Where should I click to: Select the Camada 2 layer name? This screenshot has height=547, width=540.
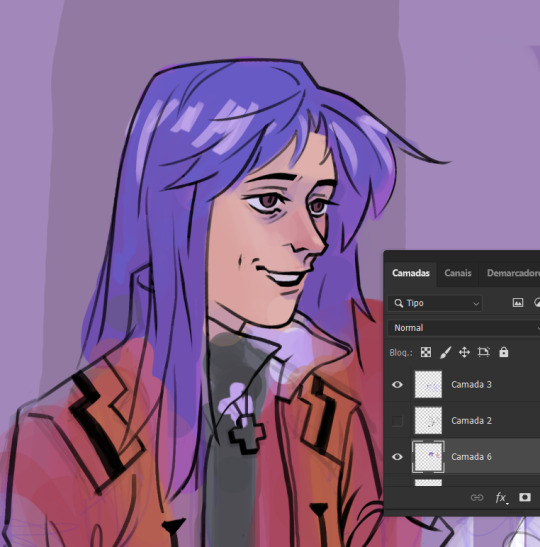click(471, 421)
